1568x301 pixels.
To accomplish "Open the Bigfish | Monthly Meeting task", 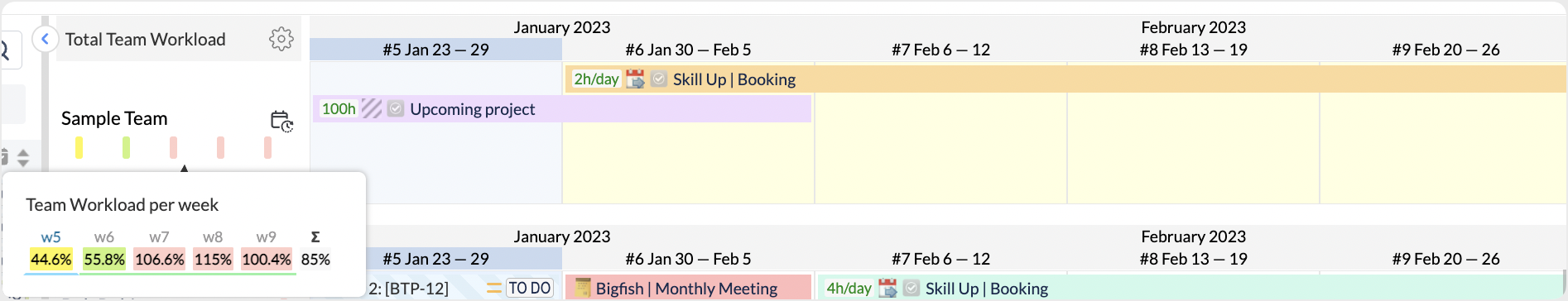I will click(x=686, y=288).
